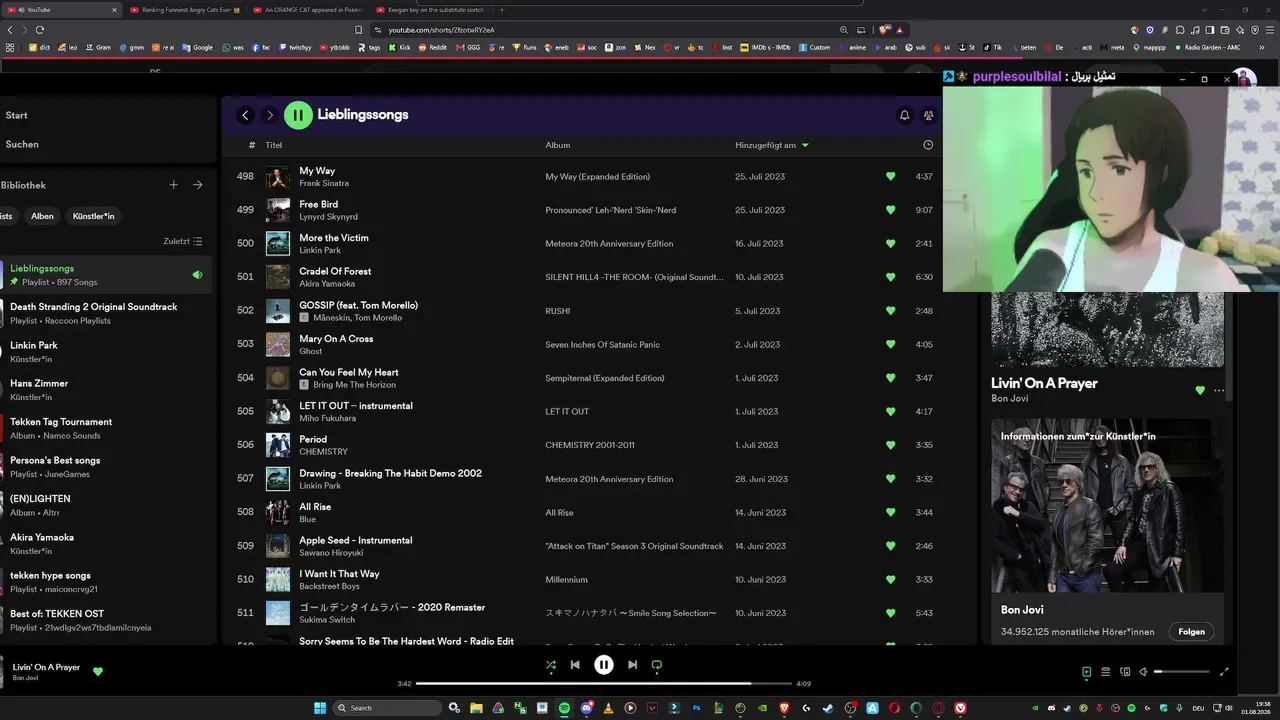The image size is (1280, 720).
Task: Pause playback in the bottom player bar
Action: point(604,665)
